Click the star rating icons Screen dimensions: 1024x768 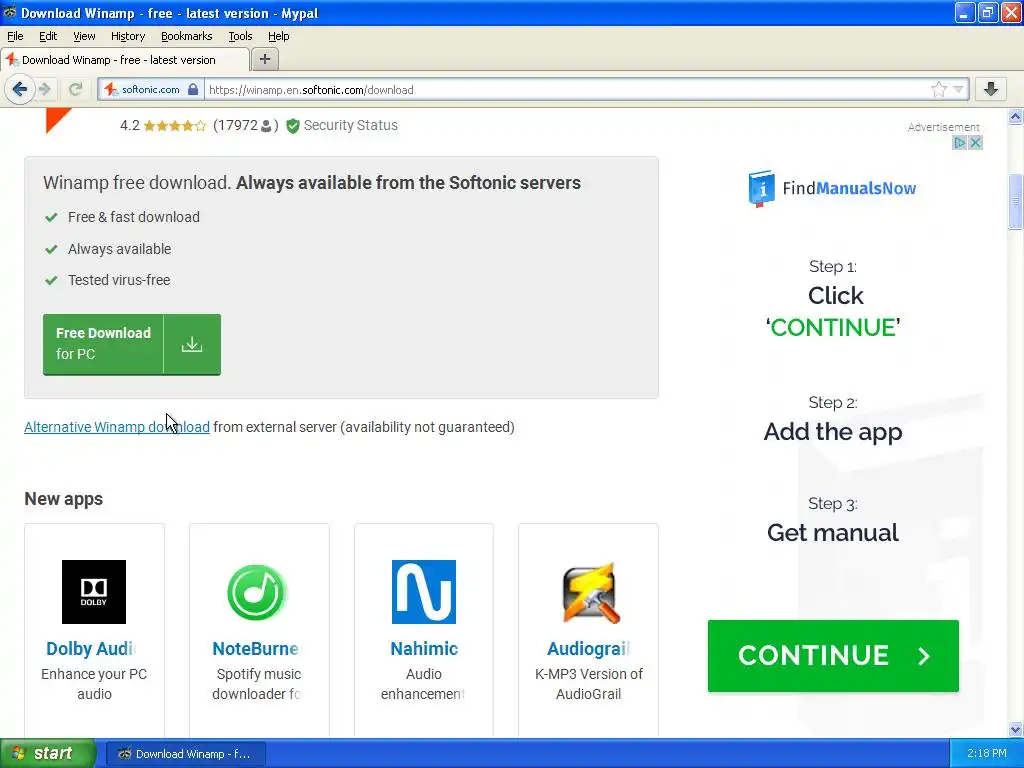pyautogui.click(x=174, y=125)
